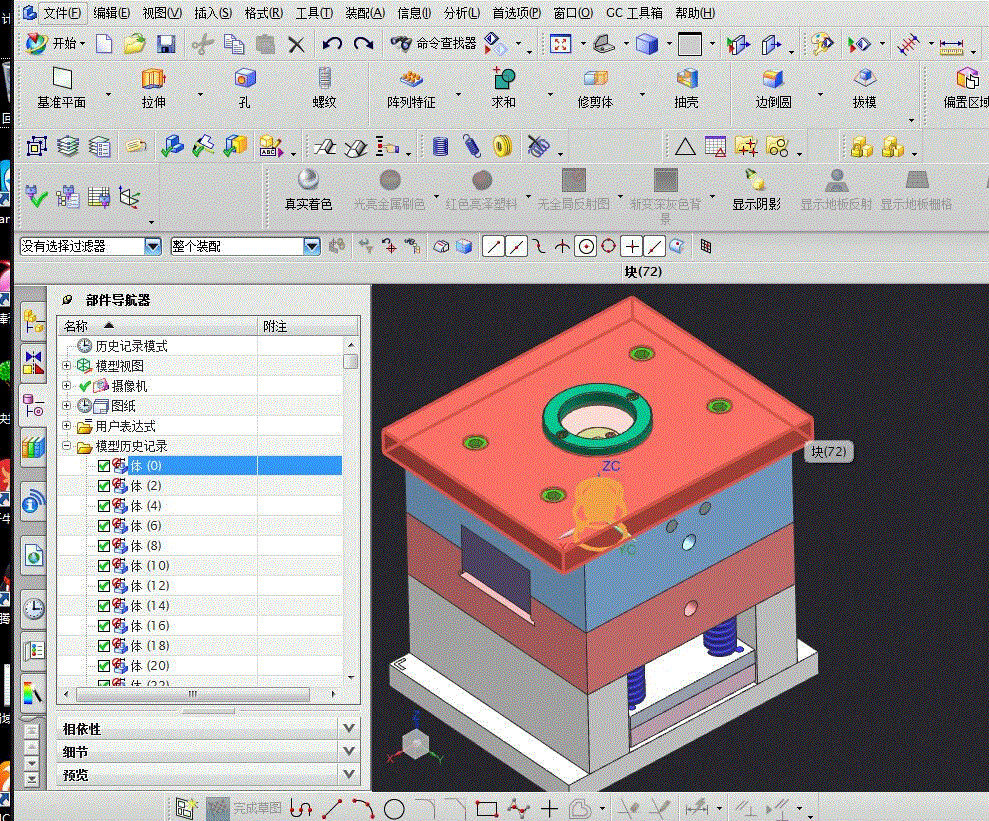Pick the Draft (拔模) tool
This screenshot has width=989, height=821.
pos(864,88)
